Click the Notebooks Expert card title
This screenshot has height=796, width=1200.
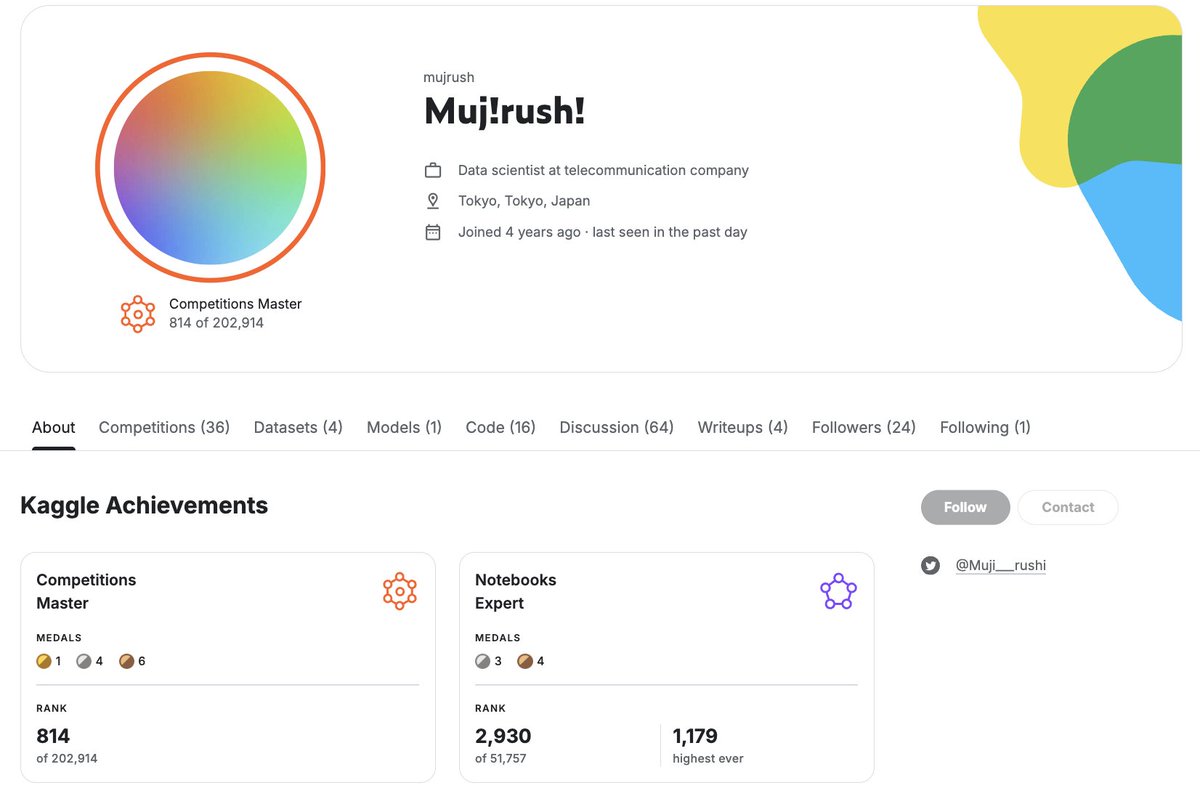pyautogui.click(x=516, y=591)
